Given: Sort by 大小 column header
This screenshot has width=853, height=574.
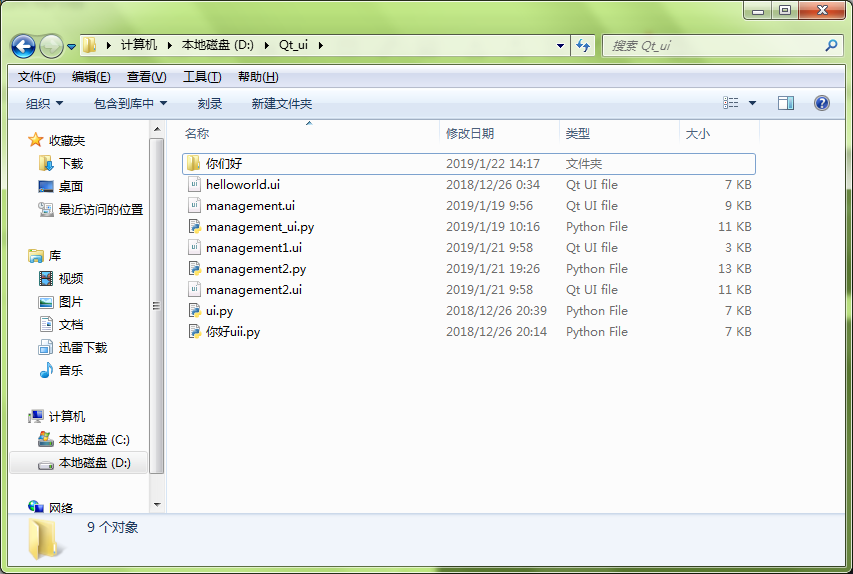Looking at the screenshot, I should (697, 133).
